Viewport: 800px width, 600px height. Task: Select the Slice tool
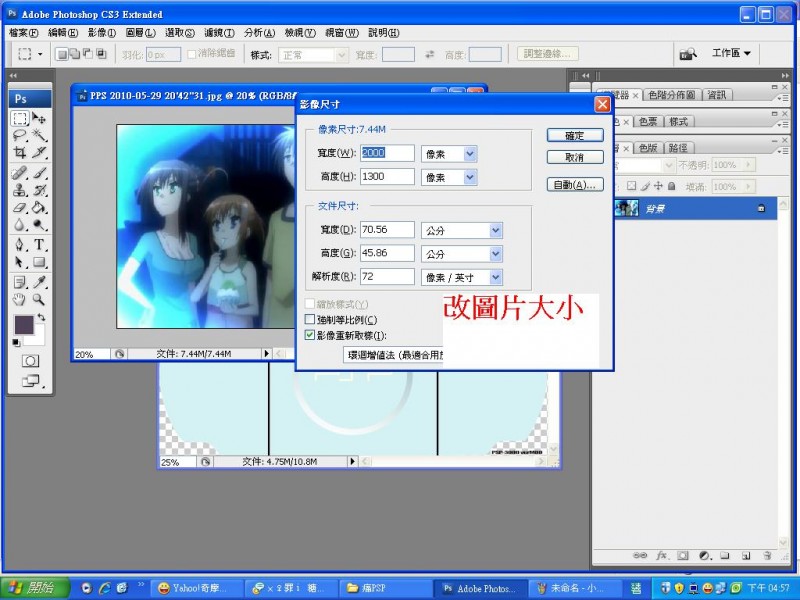(x=39, y=153)
